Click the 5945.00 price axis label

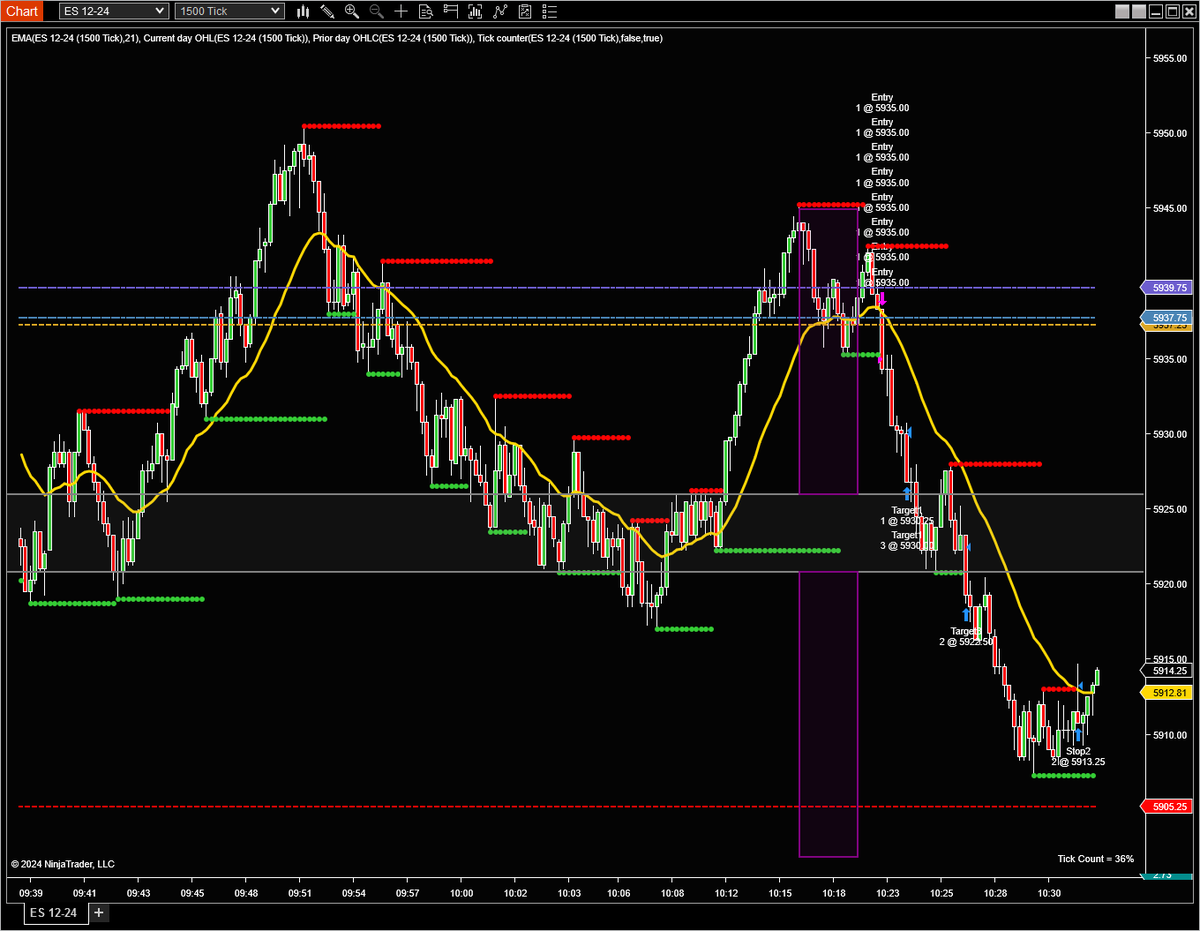1168,209
